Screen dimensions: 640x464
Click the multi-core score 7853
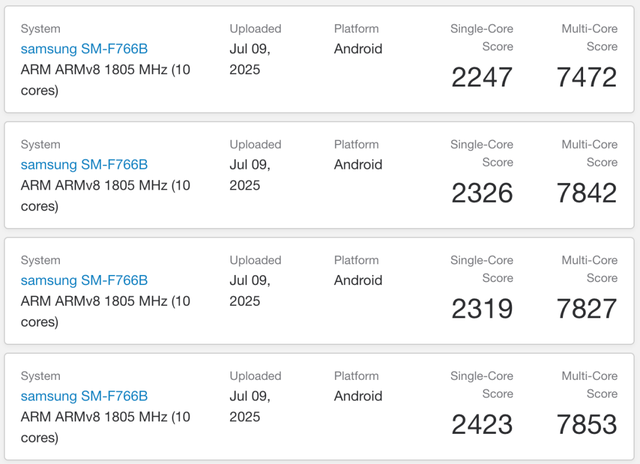click(x=587, y=425)
